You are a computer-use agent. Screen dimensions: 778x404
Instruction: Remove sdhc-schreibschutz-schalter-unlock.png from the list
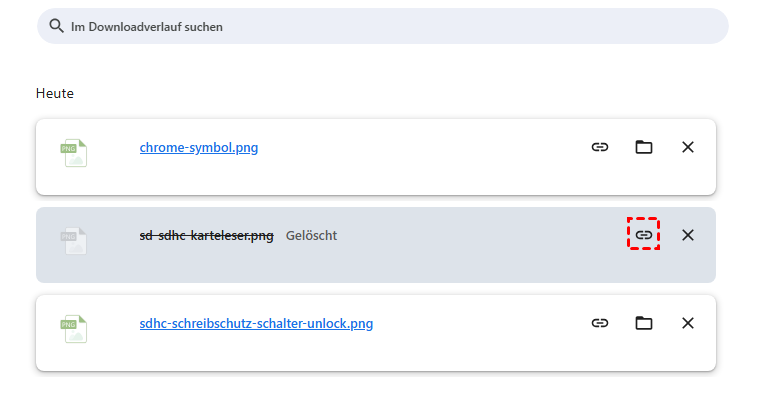[688, 323]
